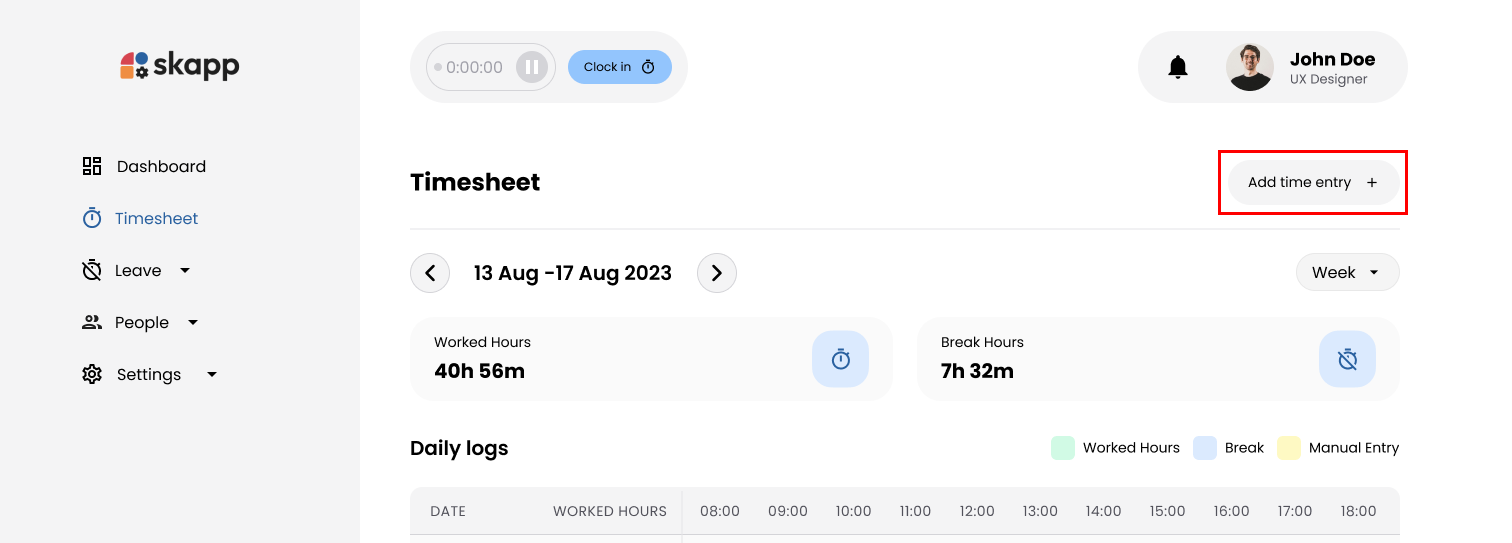Image resolution: width=1512 pixels, height=543 pixels.
Task: Click the notification bell icon
Action: click(1178, 67)
